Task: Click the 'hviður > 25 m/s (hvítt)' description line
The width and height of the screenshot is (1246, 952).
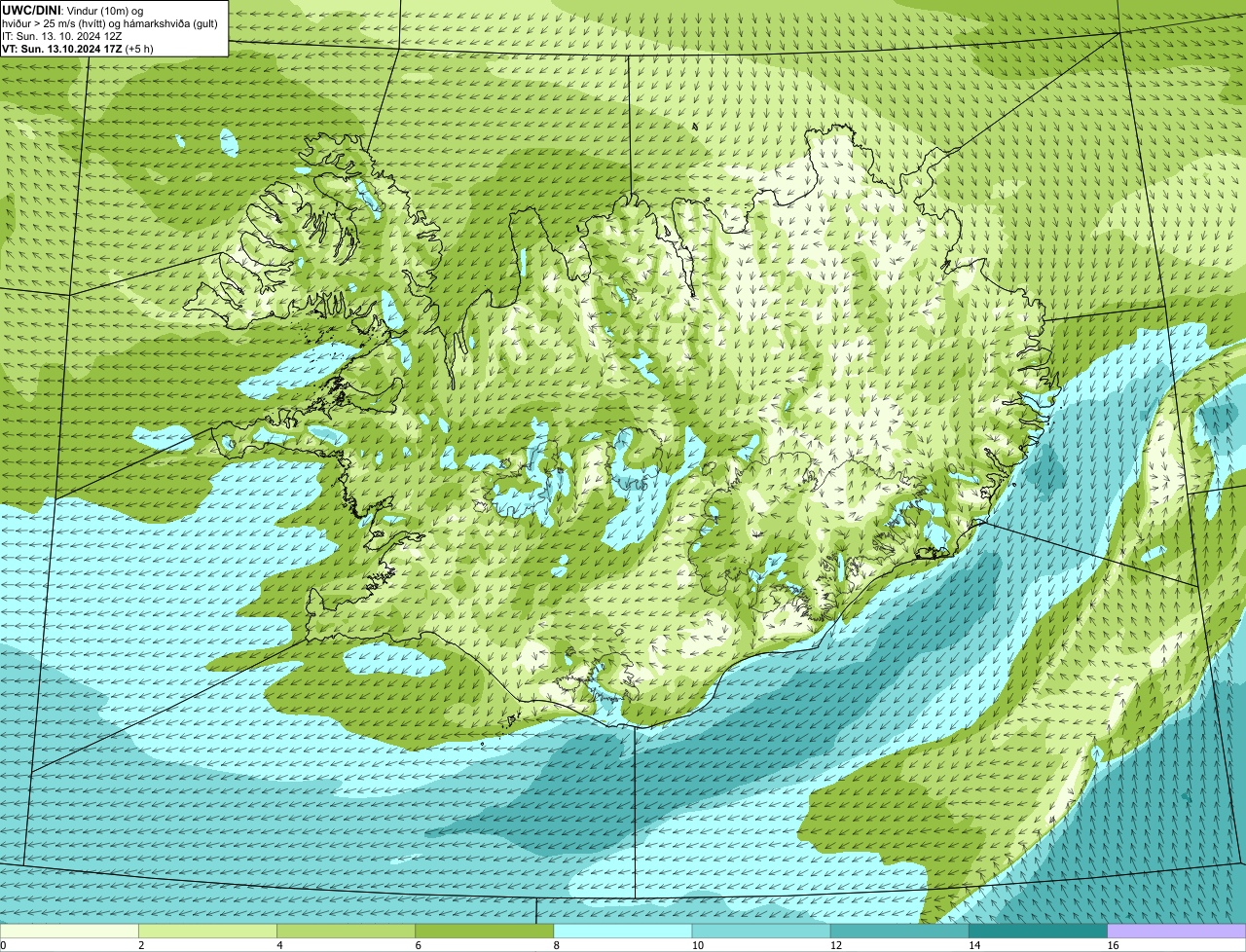Action: click(x=109, y=22)
